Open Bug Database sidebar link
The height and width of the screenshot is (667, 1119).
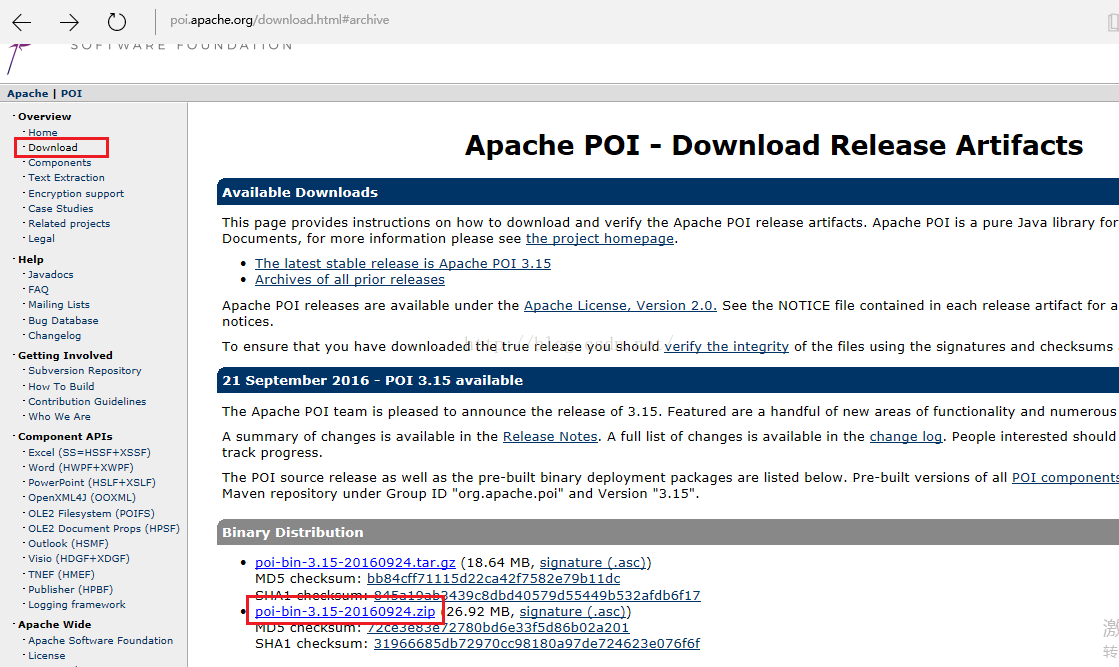click(63, 321)
